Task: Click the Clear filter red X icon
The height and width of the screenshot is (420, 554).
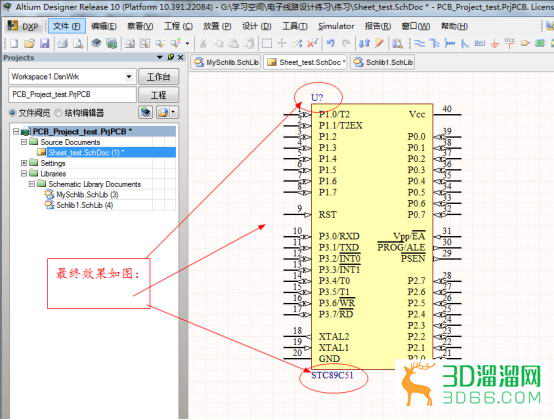Action: 312,43
